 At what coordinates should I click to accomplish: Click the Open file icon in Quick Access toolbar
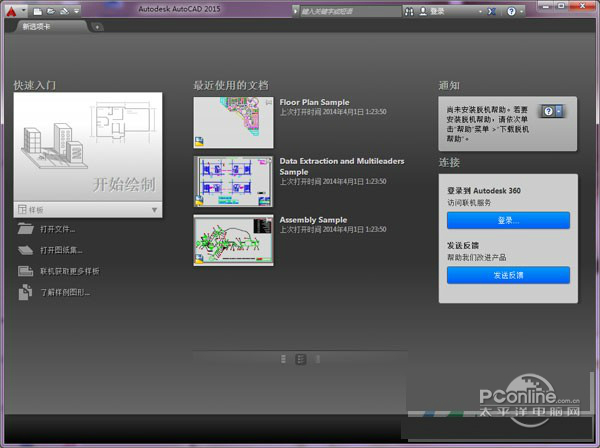50,11
